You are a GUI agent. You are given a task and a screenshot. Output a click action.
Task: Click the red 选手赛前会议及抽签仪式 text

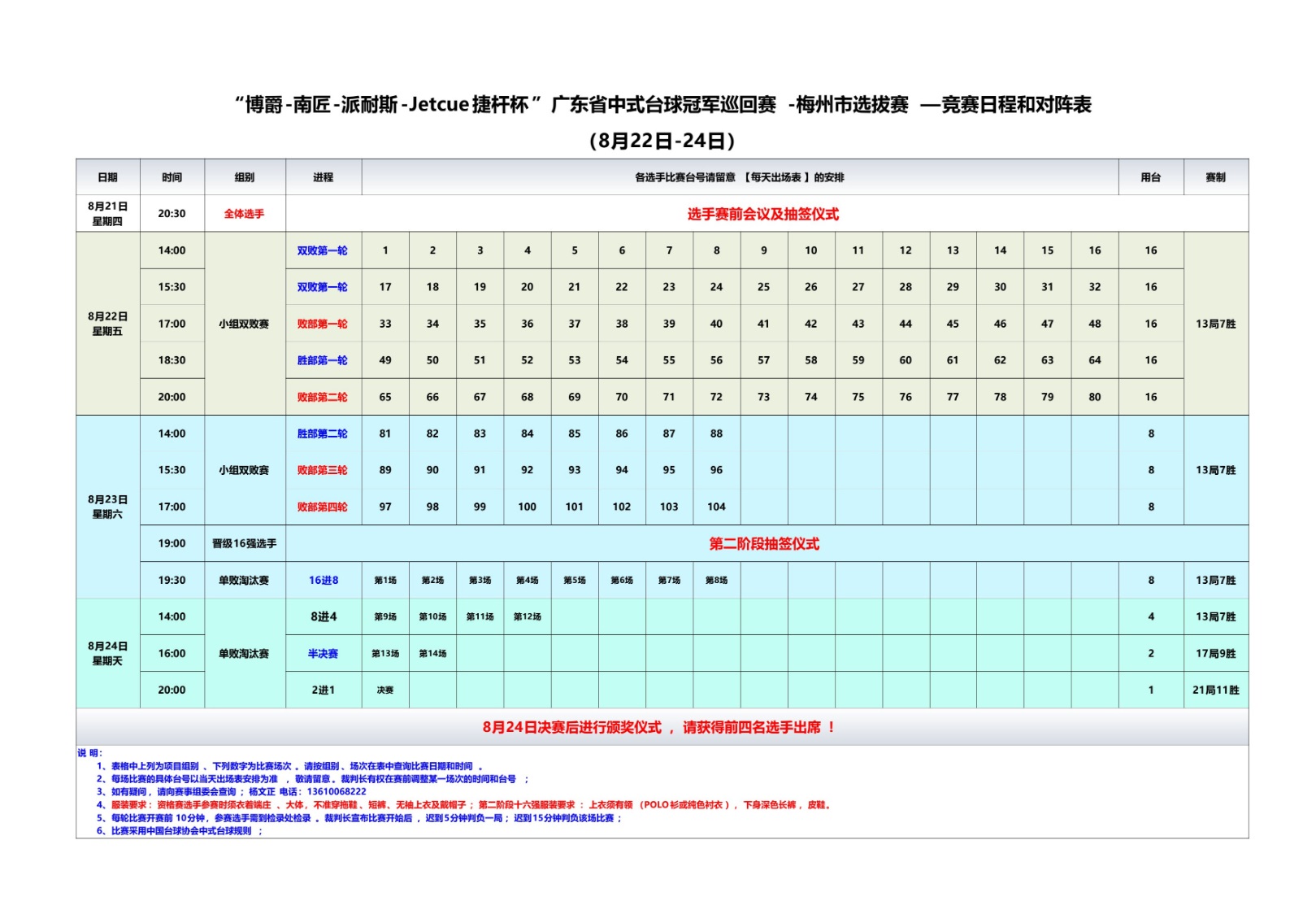tap(762, 214)
